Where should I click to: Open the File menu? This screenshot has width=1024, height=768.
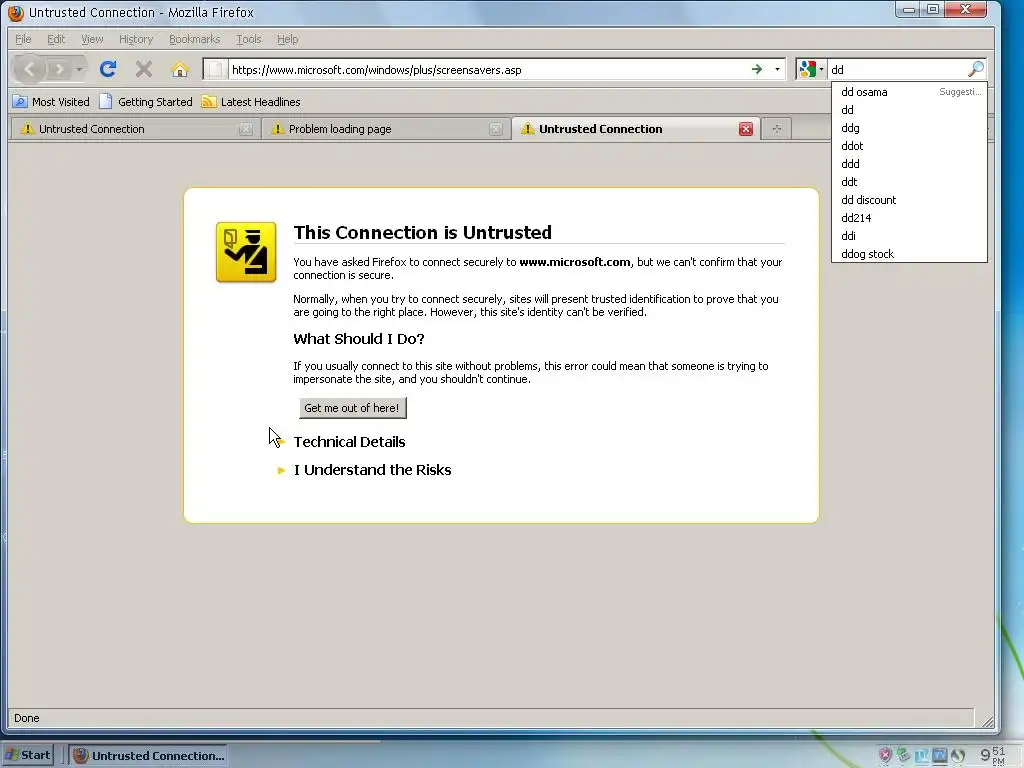(23, 39)
